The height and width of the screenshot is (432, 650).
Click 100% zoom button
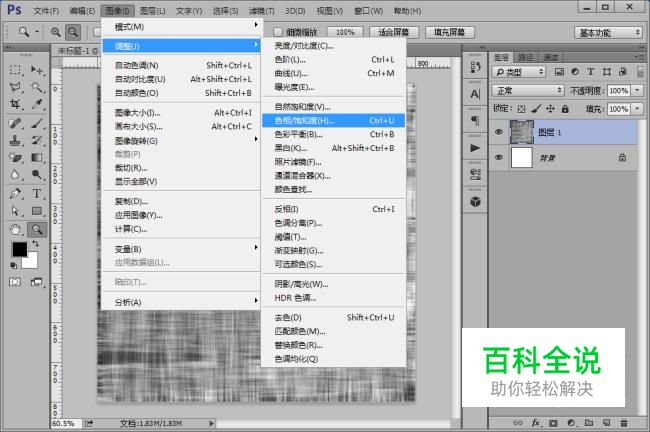click(x=345, y=32)
